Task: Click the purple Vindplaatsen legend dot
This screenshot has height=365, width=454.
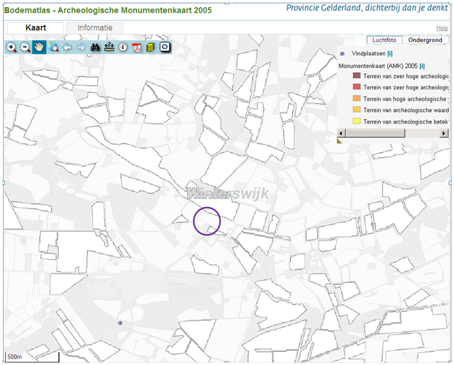Action: click(x=342, y=54)
